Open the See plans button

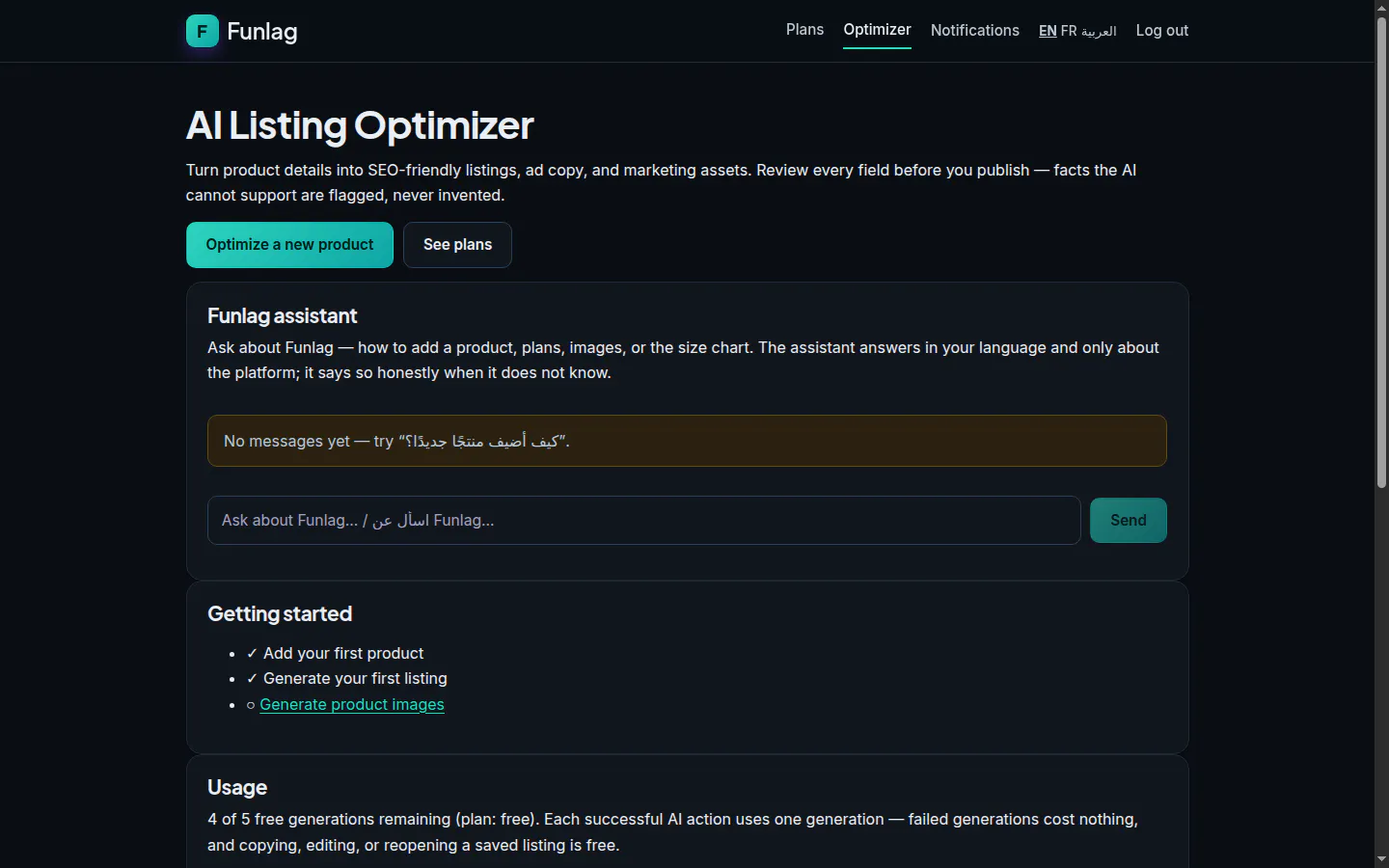[457, 245]
